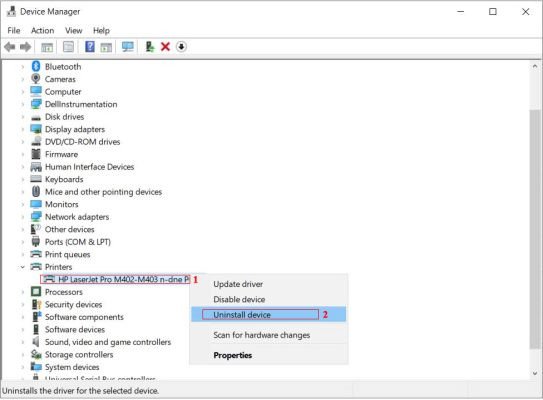
Task: Open the View menu
Action: click(x=73, y=30)
